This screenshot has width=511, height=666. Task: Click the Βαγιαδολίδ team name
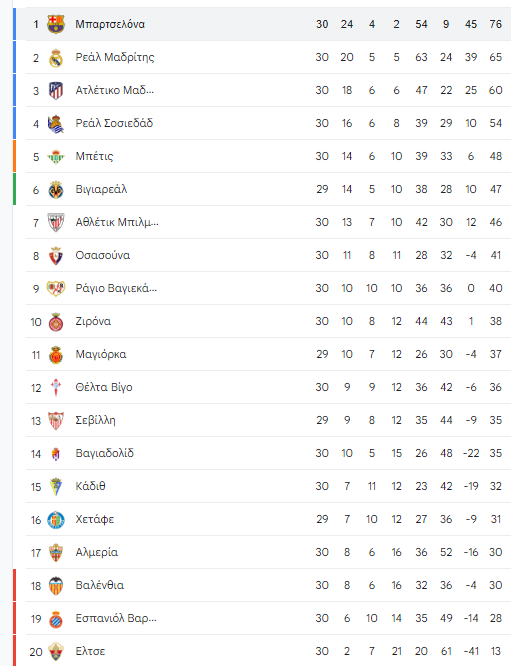coord(104,453)
